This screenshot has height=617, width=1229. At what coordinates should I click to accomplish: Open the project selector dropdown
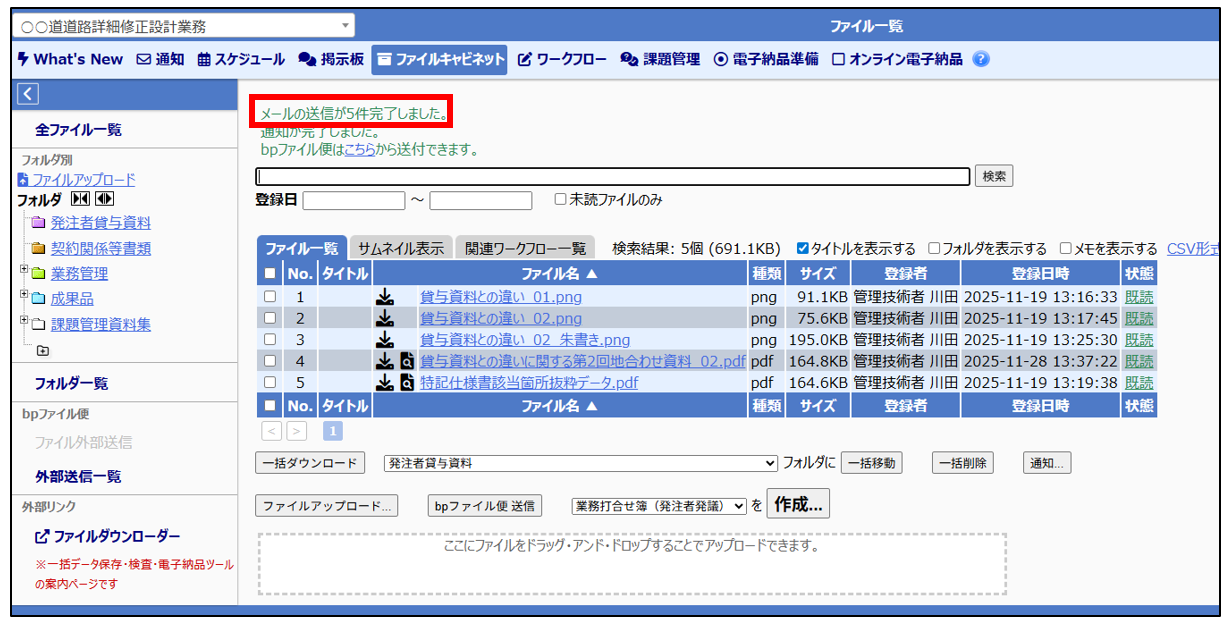coord(185,26)
